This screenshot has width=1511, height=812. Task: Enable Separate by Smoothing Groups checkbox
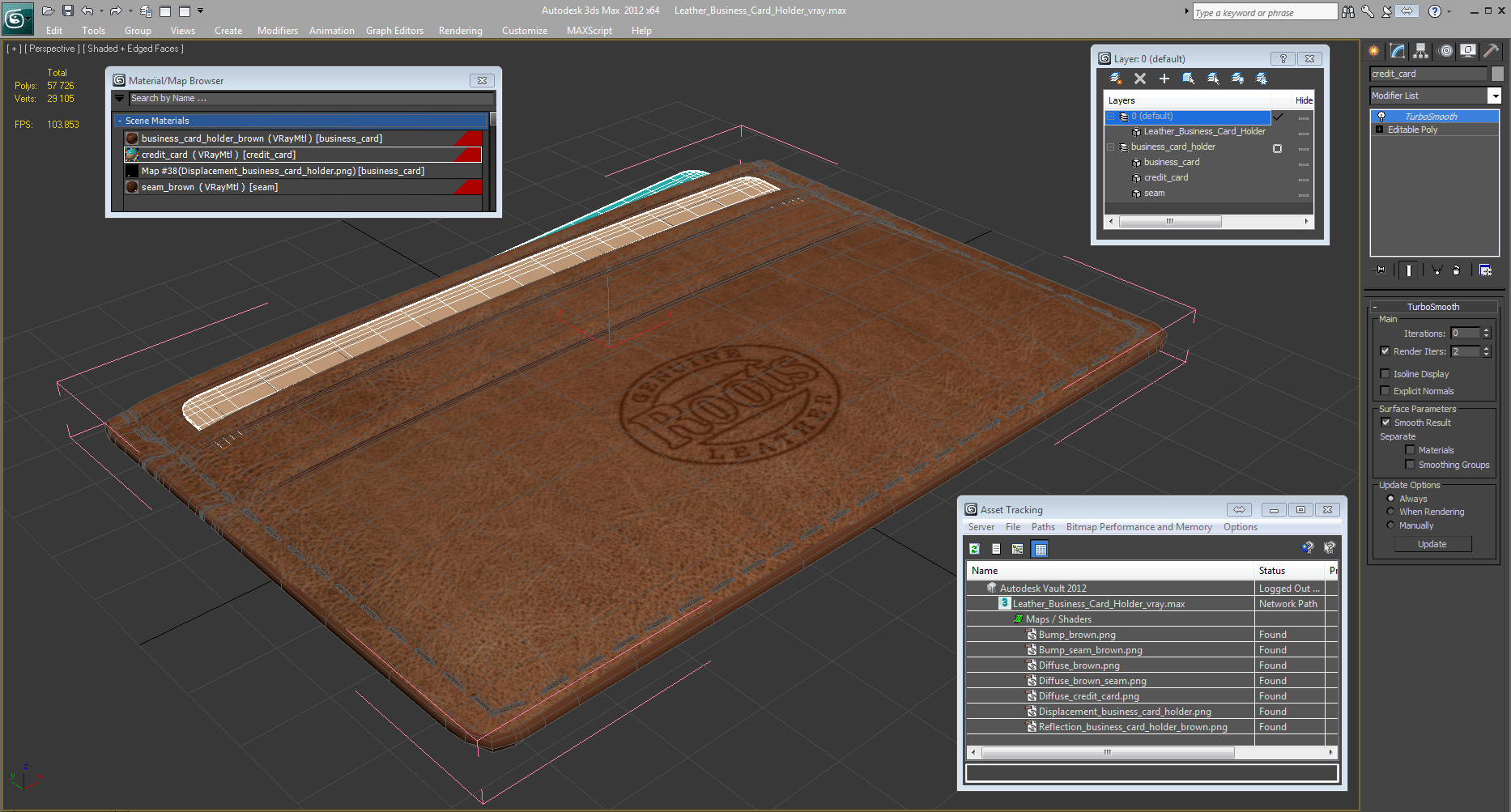point(1410,465)
